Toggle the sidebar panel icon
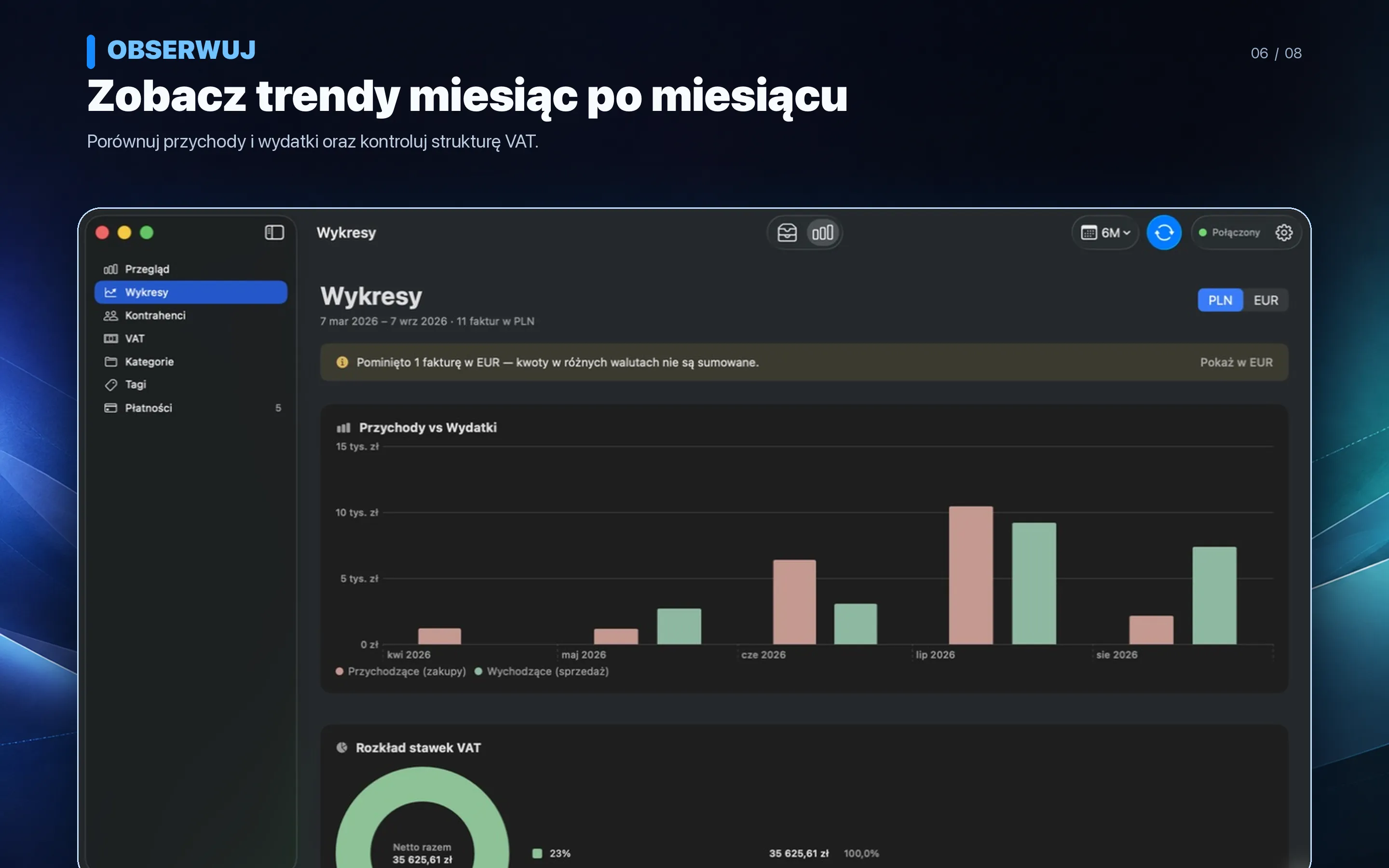The height and width of the screenshot is (868, 1389). point(274,232)
